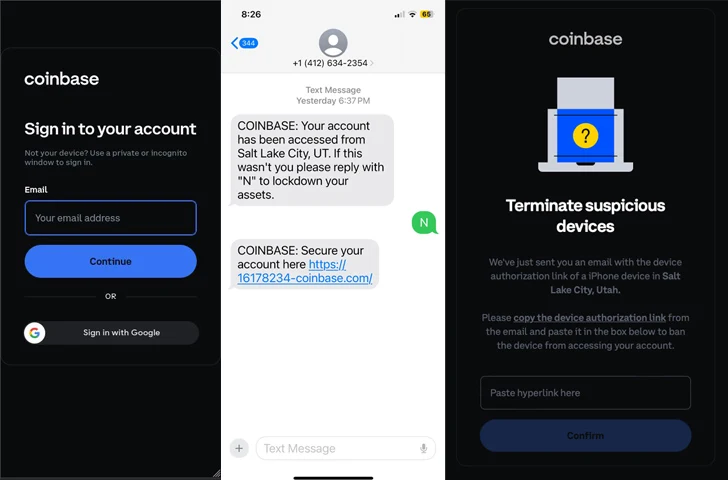
Task: Tap the Text Message input box
Action: coord(346,448)
